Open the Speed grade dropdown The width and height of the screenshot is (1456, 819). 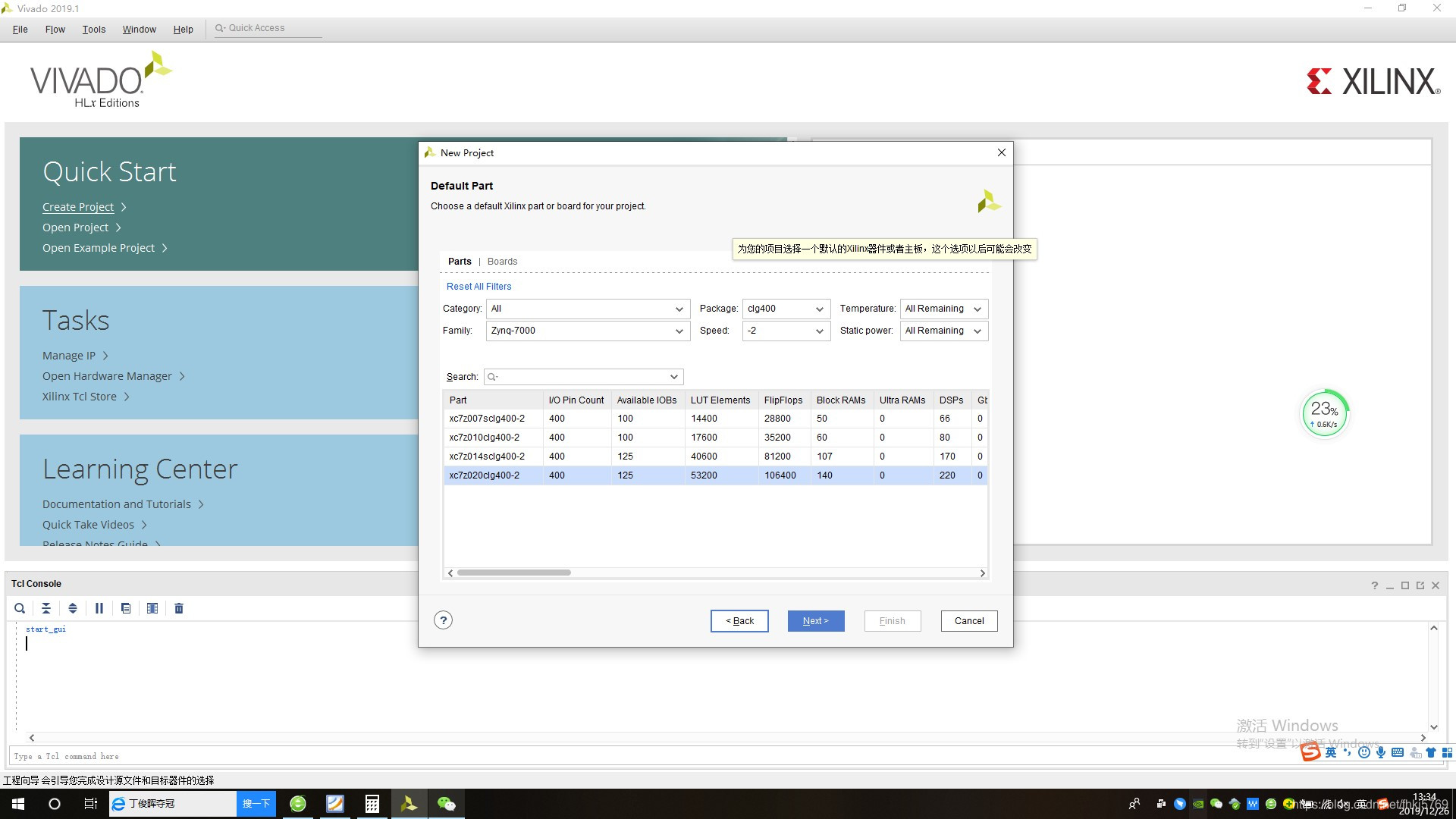(x=786, y=331)
